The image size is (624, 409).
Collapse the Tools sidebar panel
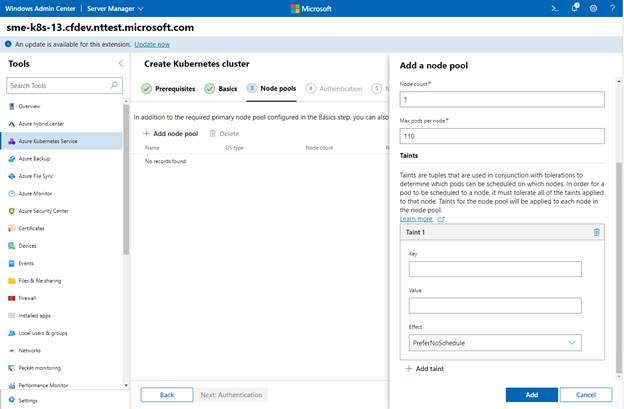[x=121, y=63]
